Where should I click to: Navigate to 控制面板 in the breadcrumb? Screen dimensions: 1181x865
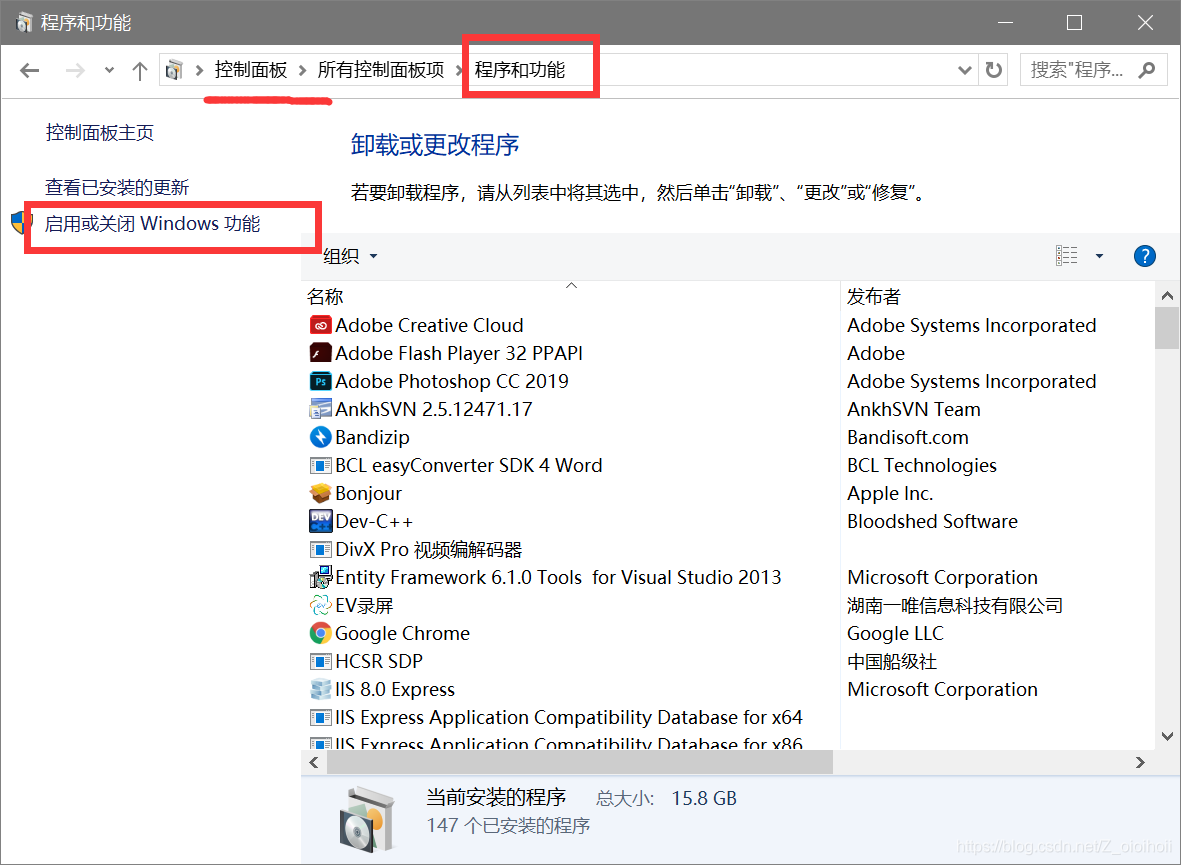(x=251, y=70)
